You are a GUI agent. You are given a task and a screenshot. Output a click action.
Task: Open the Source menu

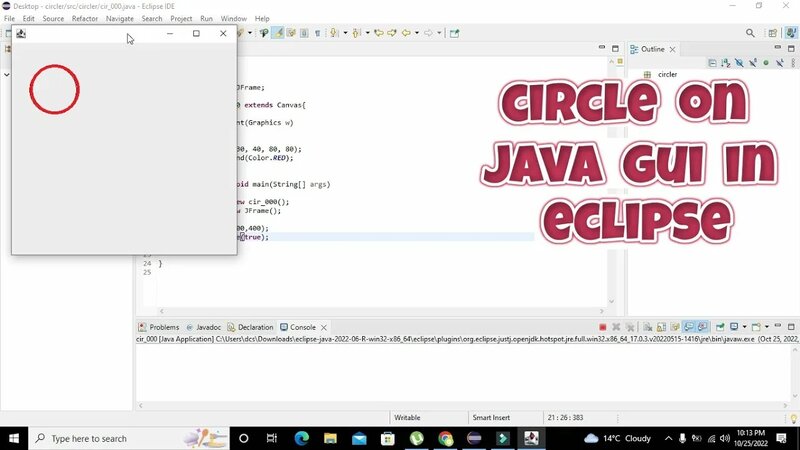click(53, 18)
